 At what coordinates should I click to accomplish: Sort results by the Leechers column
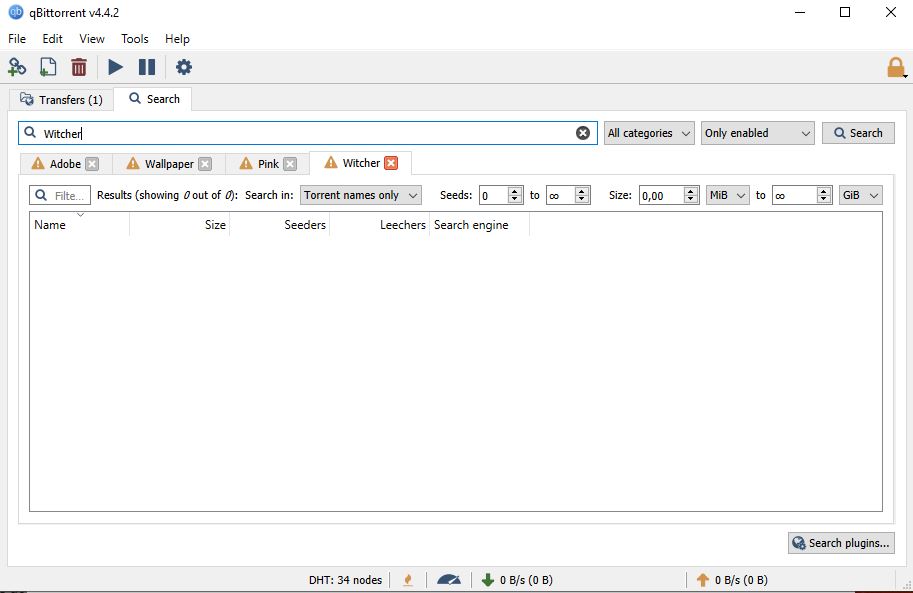click(x=380, y=225)
